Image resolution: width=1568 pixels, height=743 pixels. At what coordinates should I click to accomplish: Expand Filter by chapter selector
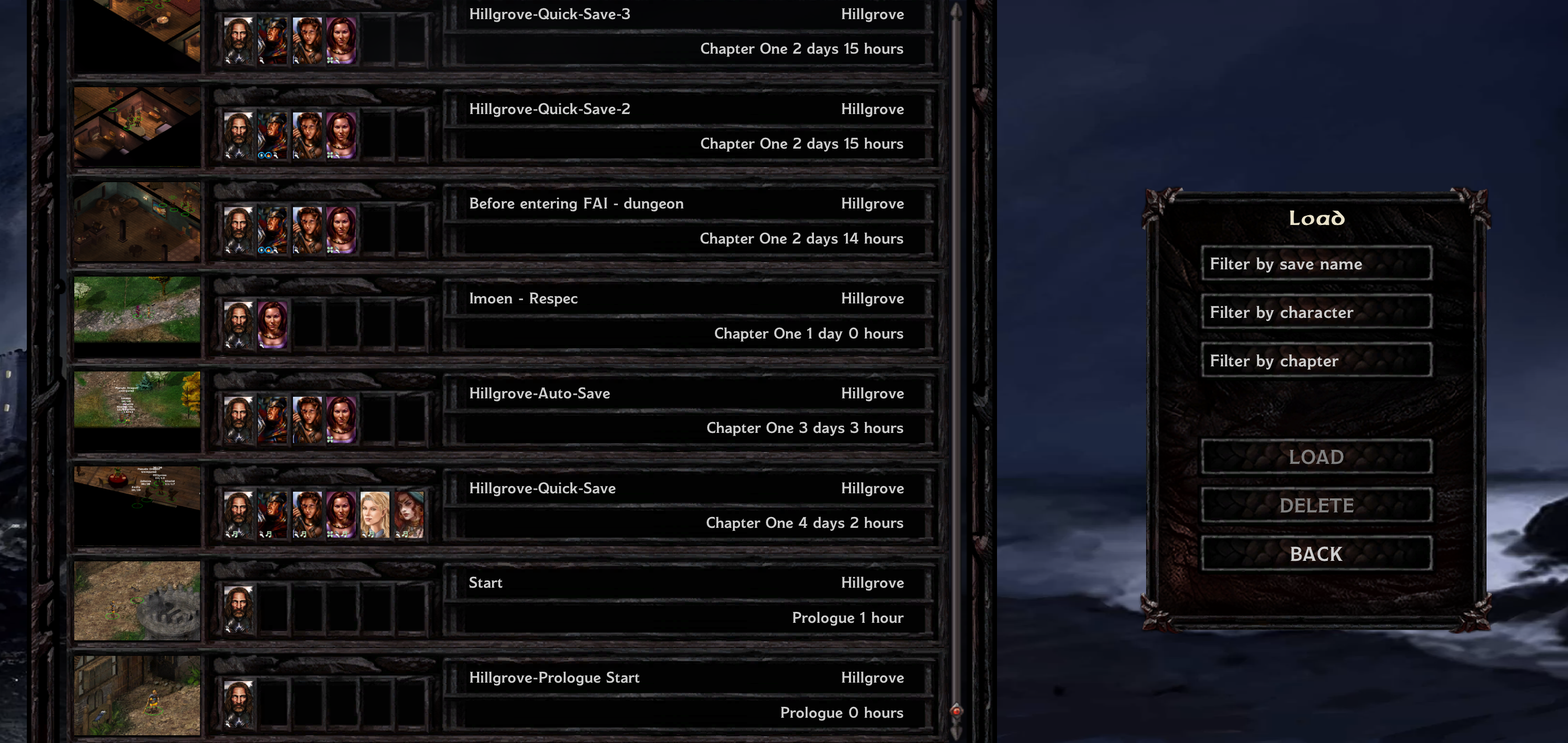[x=1316, y=360]
